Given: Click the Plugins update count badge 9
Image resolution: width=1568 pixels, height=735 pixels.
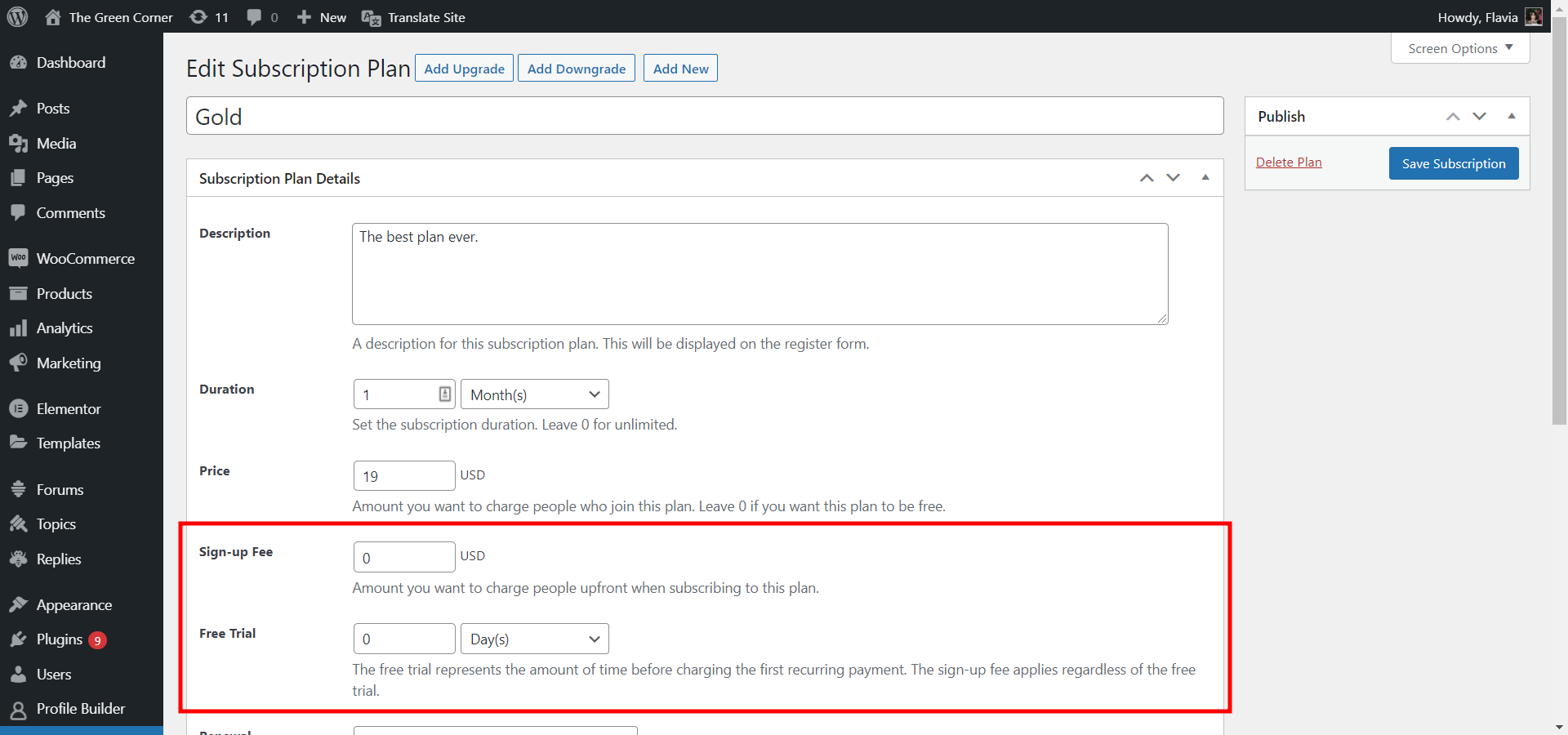Looking at the screenshot, I should [x=97, y=640].
